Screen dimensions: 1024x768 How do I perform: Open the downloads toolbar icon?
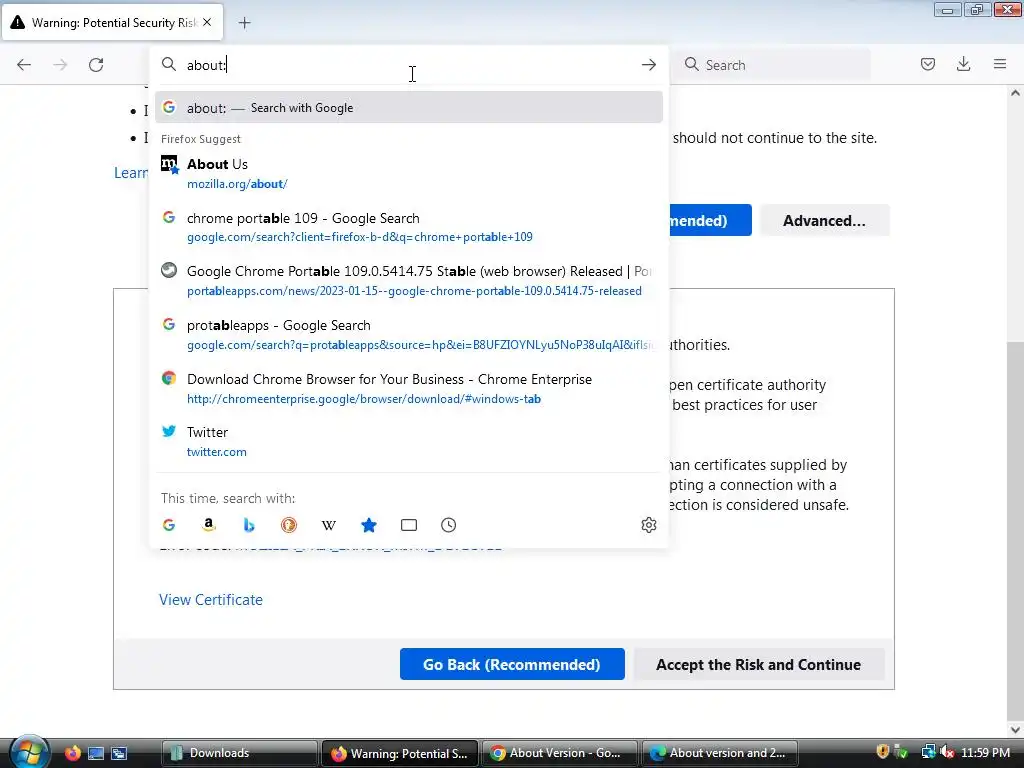(x=963, y=64)
